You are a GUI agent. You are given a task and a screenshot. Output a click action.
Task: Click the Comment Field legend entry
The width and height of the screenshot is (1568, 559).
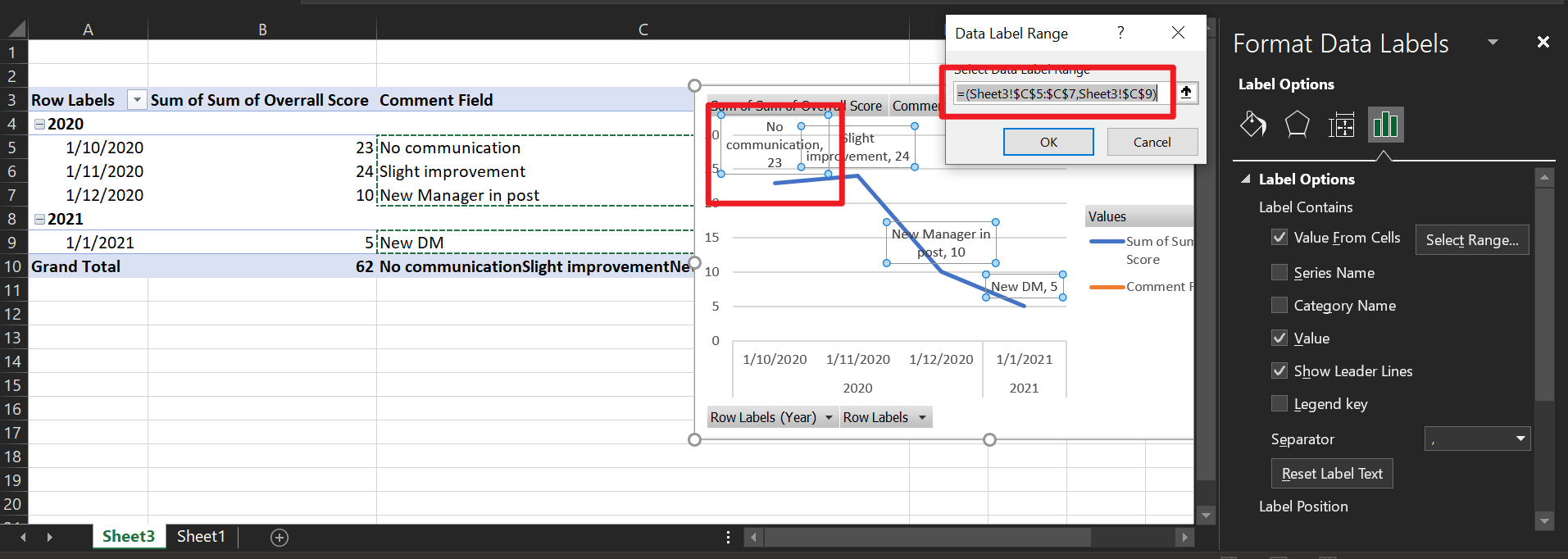[1142, 287]
